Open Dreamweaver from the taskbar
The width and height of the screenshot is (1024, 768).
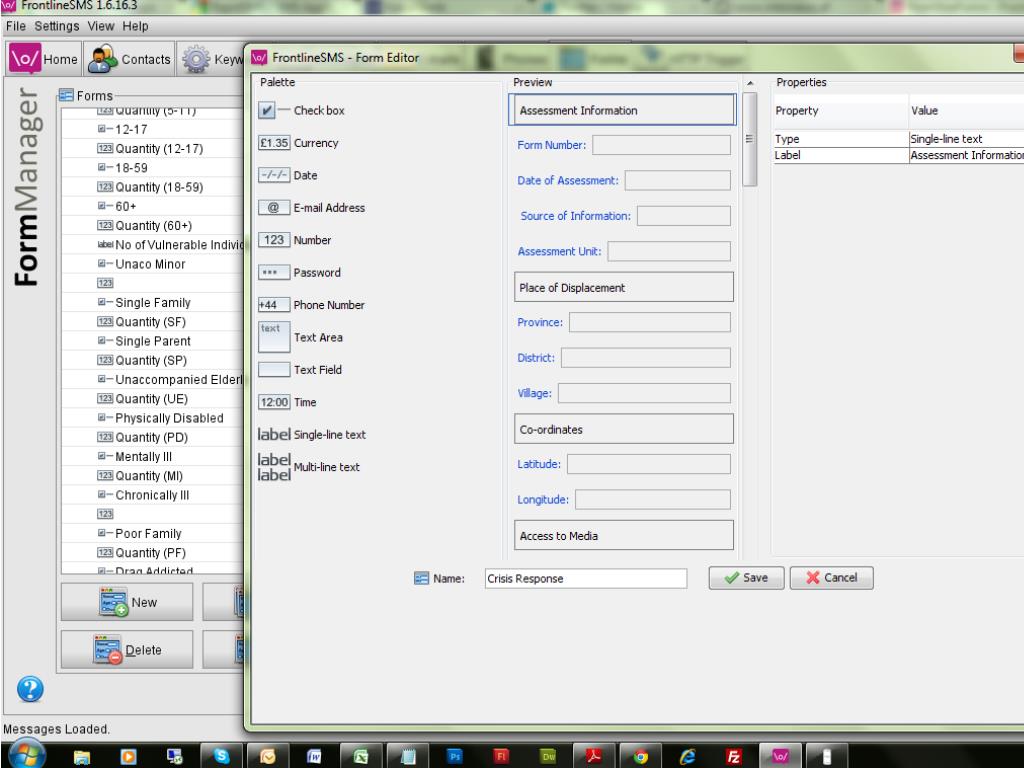tap(548, 756)
